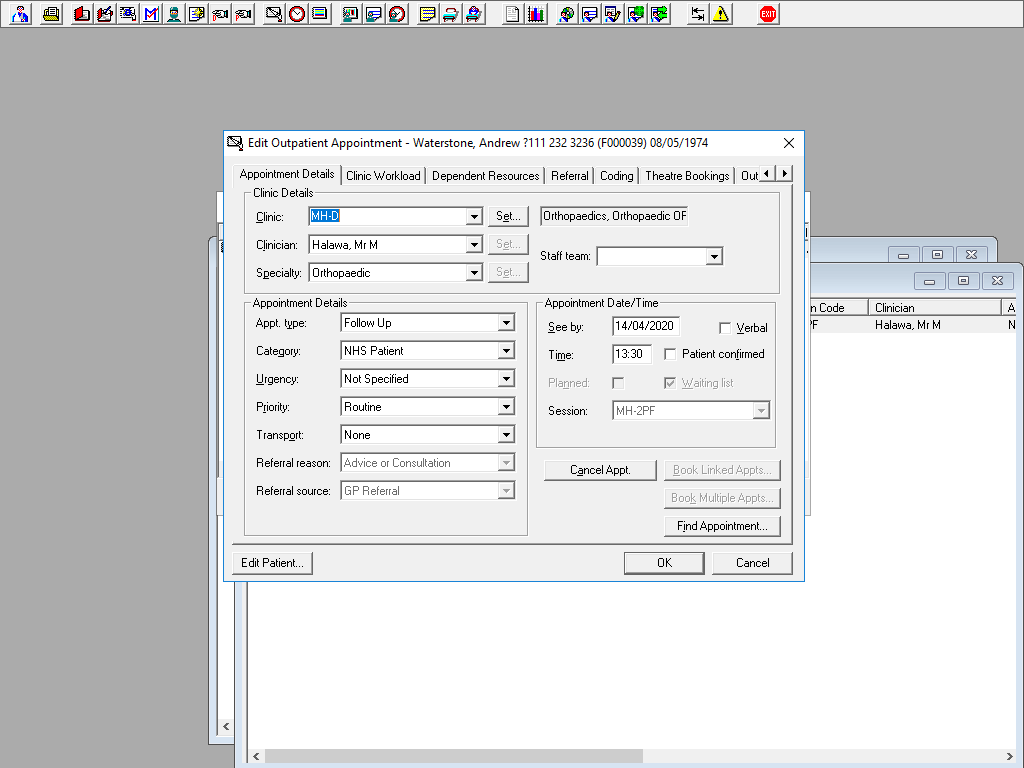The height and width of the screenshot is (768, 1024).
Task: Click the person with CD disc icon
Action: click(566, 14)
